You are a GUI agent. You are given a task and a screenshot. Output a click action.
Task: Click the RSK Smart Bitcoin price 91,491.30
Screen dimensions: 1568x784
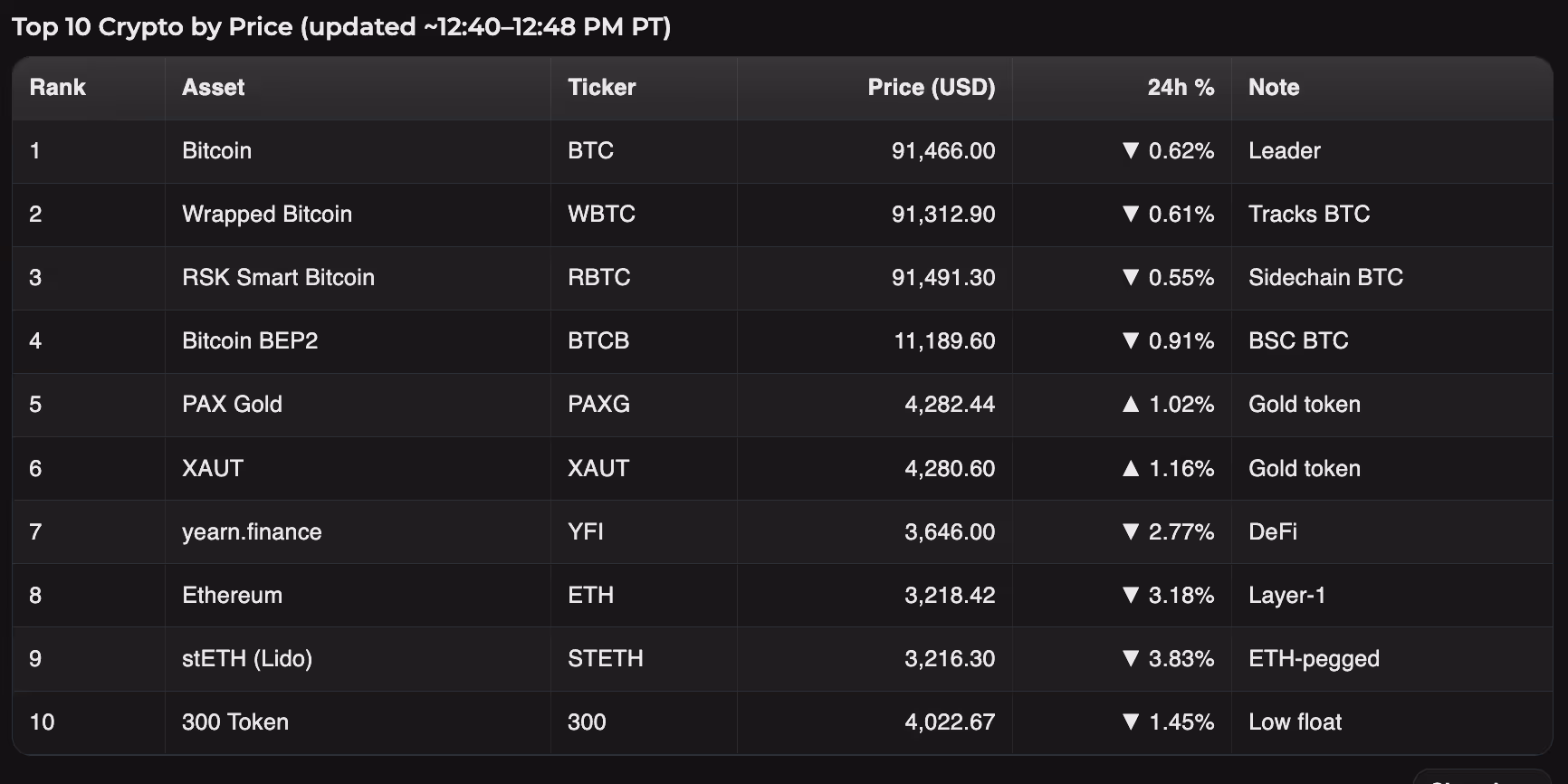point(942,278)
